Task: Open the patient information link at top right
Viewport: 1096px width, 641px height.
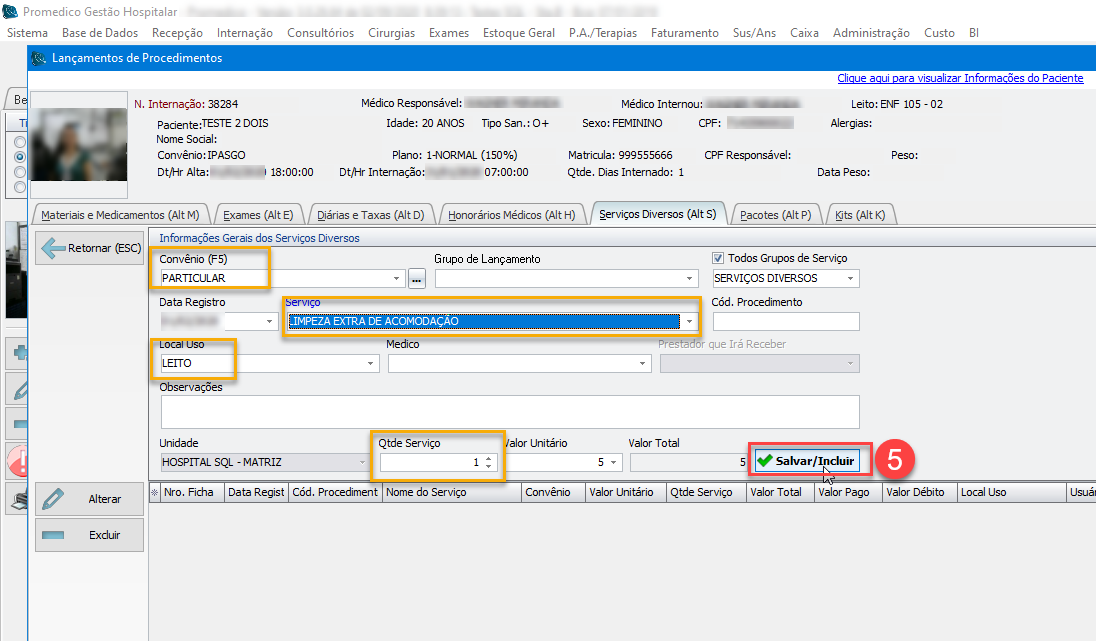Action: point(959,78)
